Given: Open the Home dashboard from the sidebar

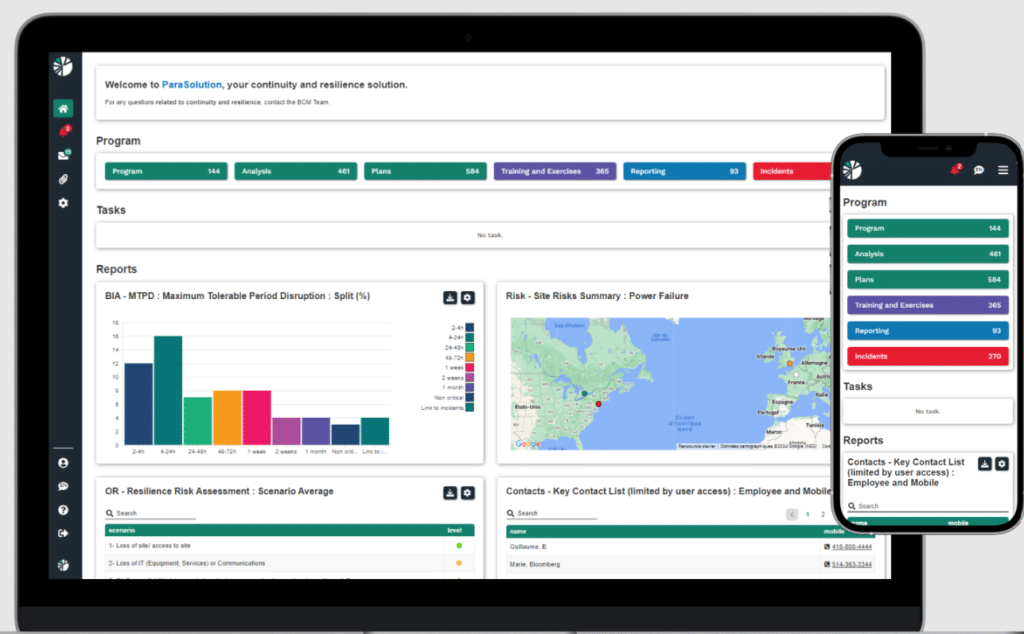Looking at the screenshot, I should click(62, 107).
